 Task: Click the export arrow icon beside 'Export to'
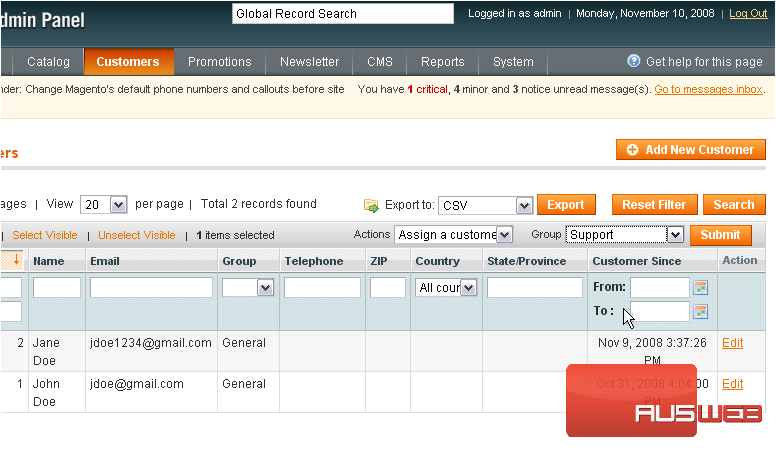[x=371, y=205]
